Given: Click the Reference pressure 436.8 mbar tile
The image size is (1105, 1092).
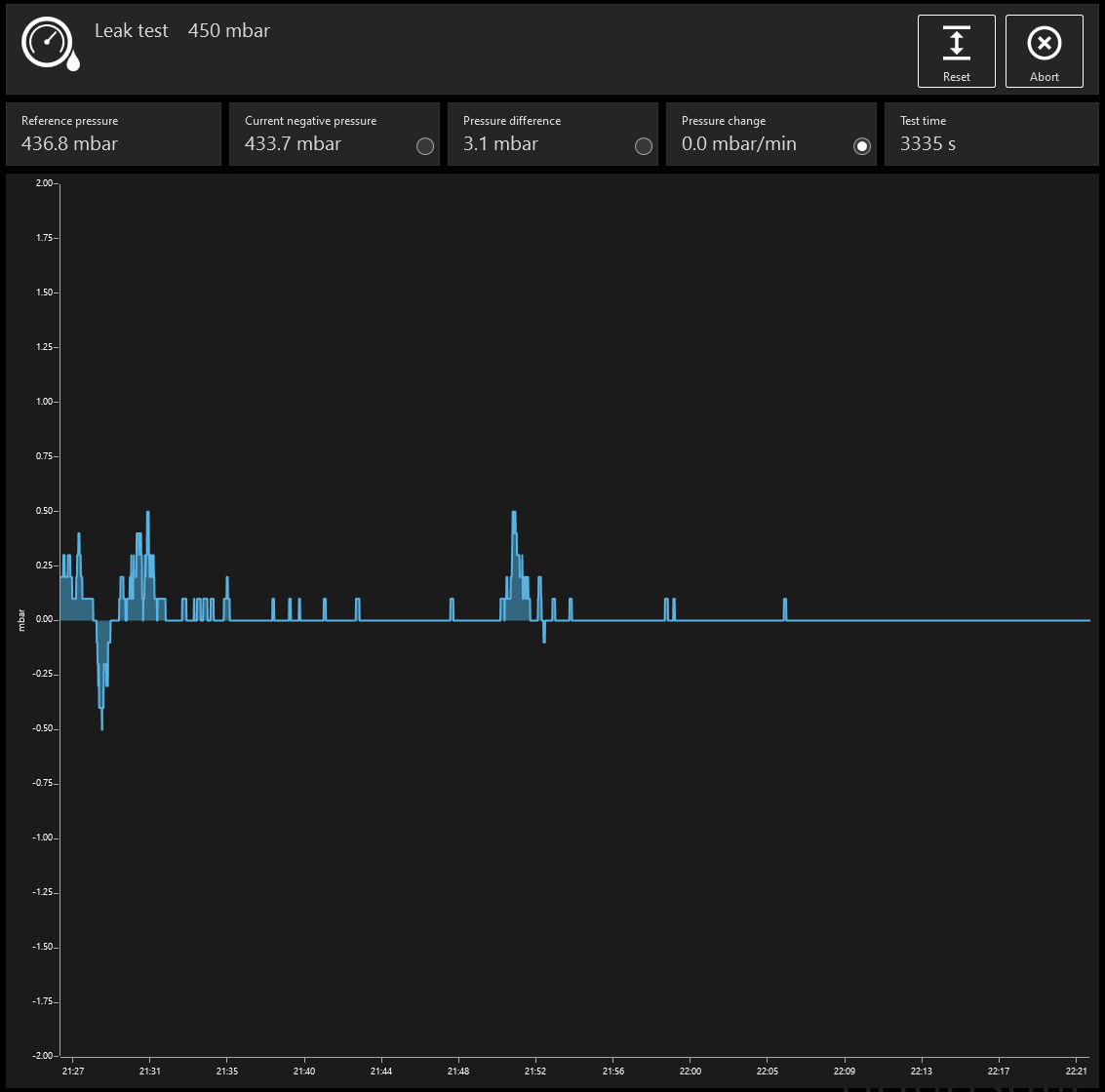Looking at the screenshot, I should [x=113, y=135].
